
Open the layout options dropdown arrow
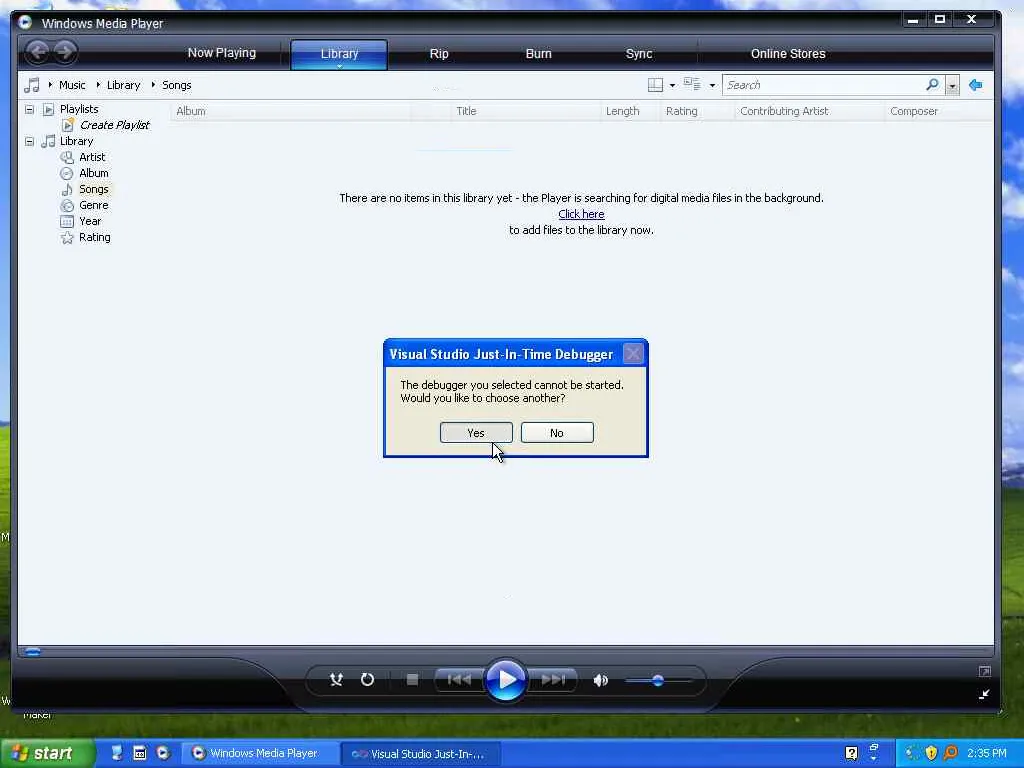coord(673,86)
